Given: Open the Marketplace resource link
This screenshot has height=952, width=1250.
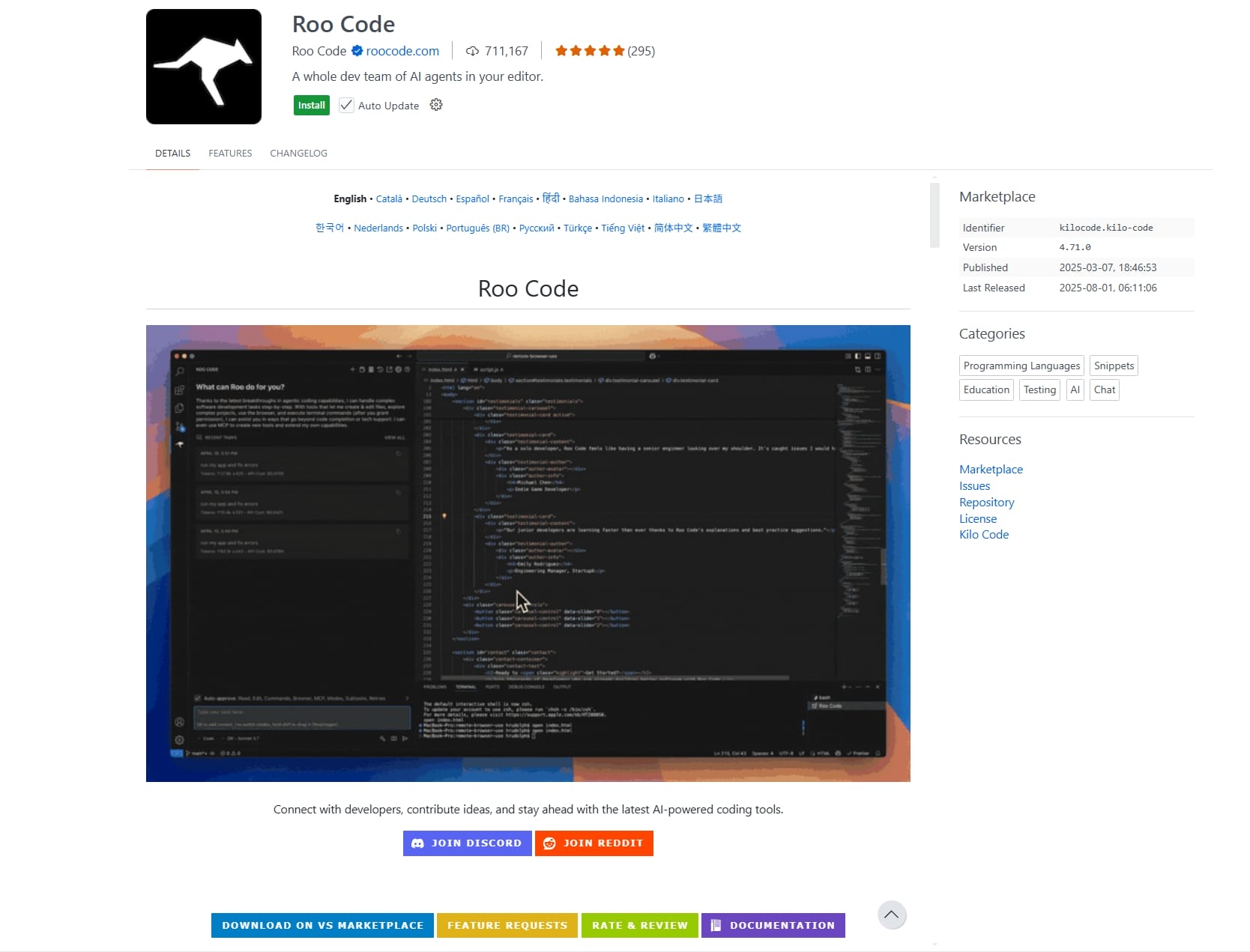Looking at the screenshot, I should tap(991, 470).
